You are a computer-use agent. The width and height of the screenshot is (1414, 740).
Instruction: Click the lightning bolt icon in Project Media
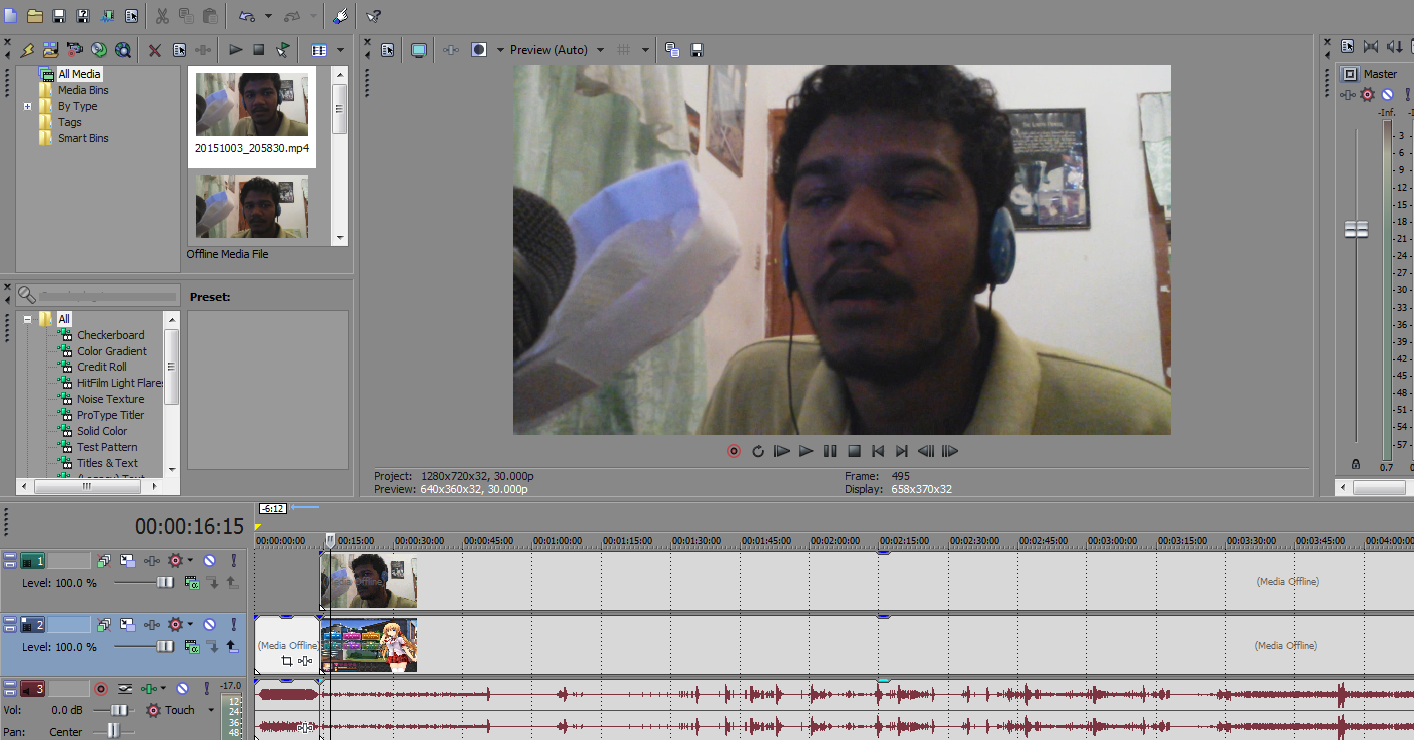(27, 49)
